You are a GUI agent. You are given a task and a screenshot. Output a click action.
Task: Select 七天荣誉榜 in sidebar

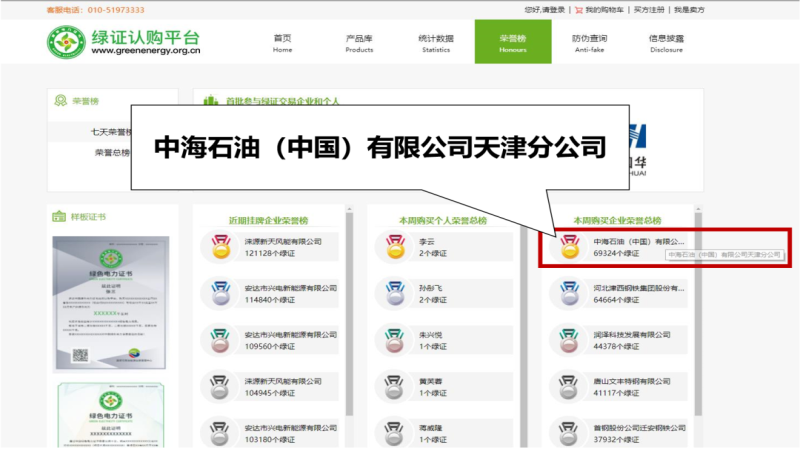point(111,132)
